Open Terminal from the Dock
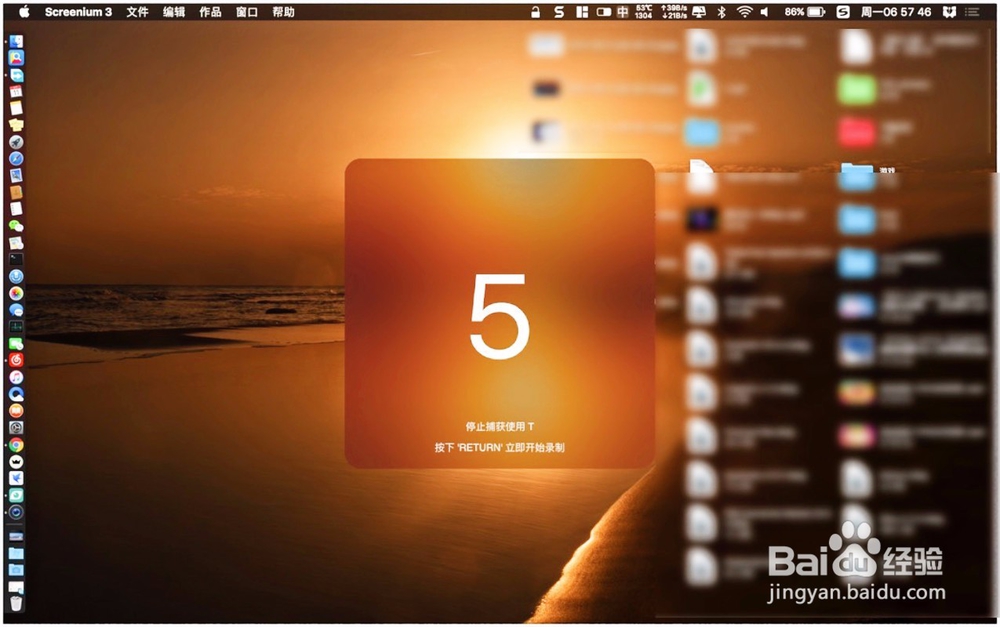The height and width of the screenshot is (627, 1000). (16, 259)
